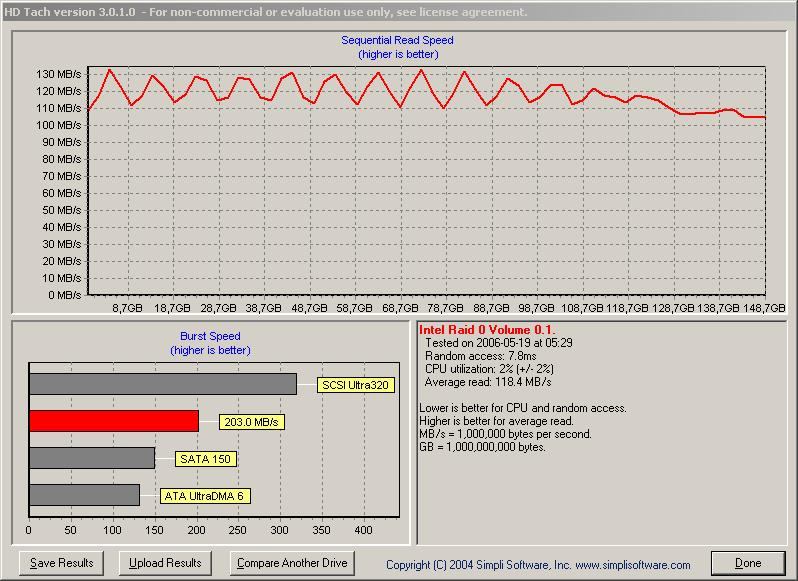Click the SCSI Ultra320 label
The image size is (798, 581).
pyautogui.click(x=355, y=385)
